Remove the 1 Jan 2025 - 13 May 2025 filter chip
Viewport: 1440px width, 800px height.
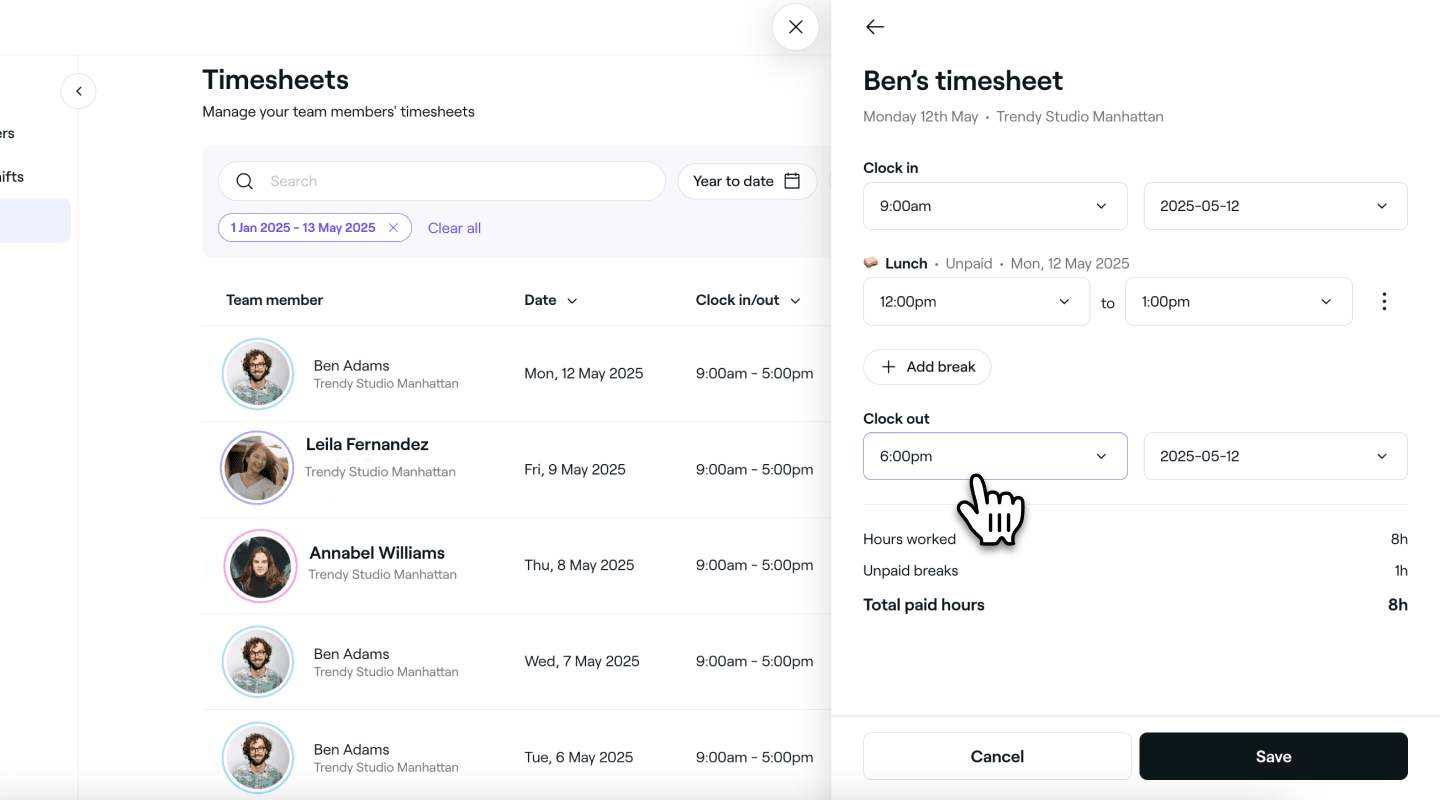coord(393,228)
